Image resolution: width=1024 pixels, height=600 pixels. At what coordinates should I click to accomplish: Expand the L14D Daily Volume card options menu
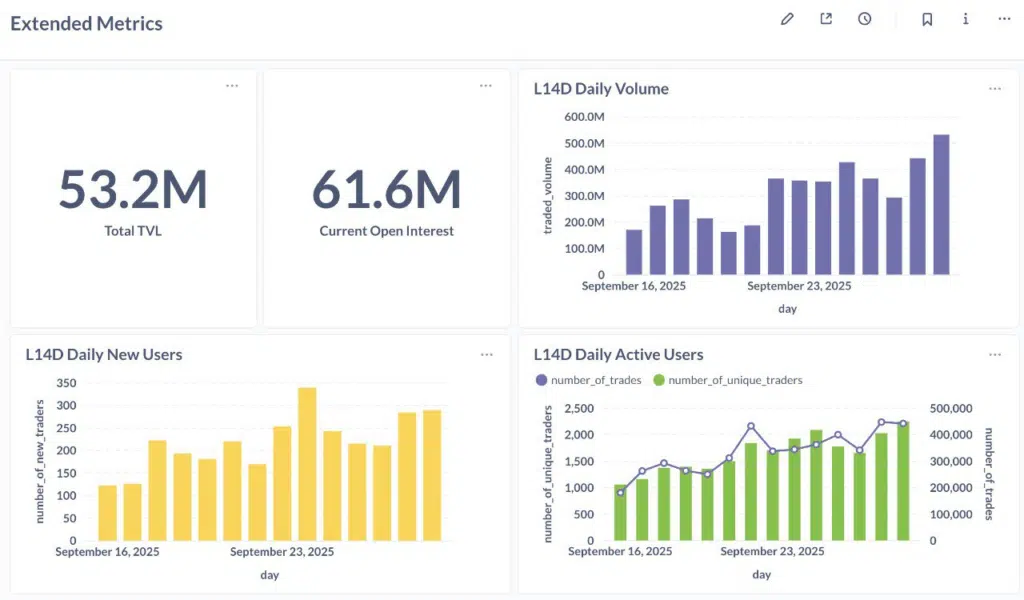click(x=995, y=88)
